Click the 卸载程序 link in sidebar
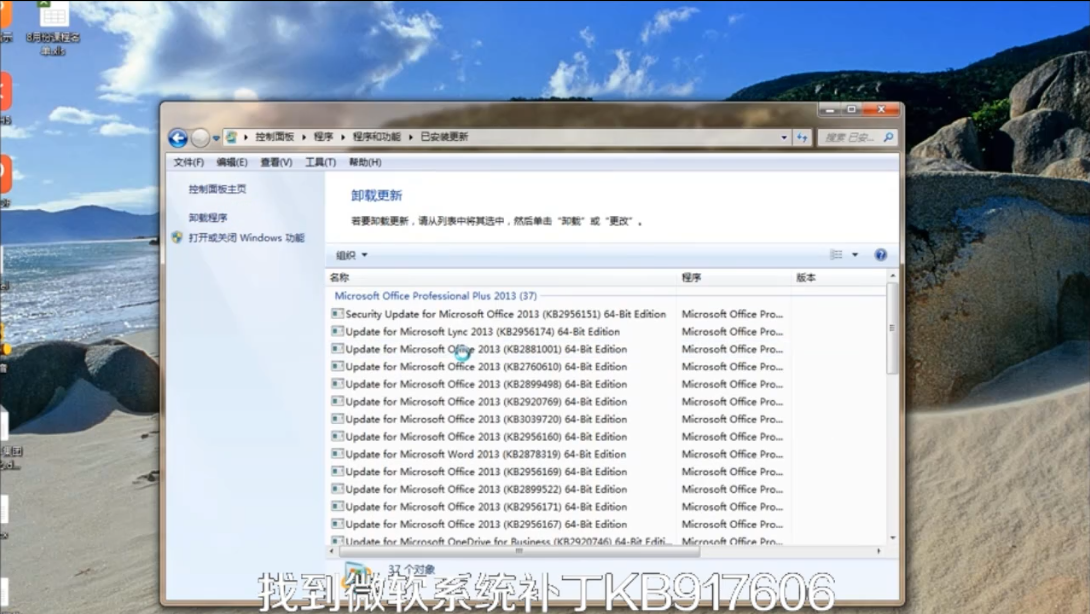The image size is (1090, 614). tap(208, 218)
